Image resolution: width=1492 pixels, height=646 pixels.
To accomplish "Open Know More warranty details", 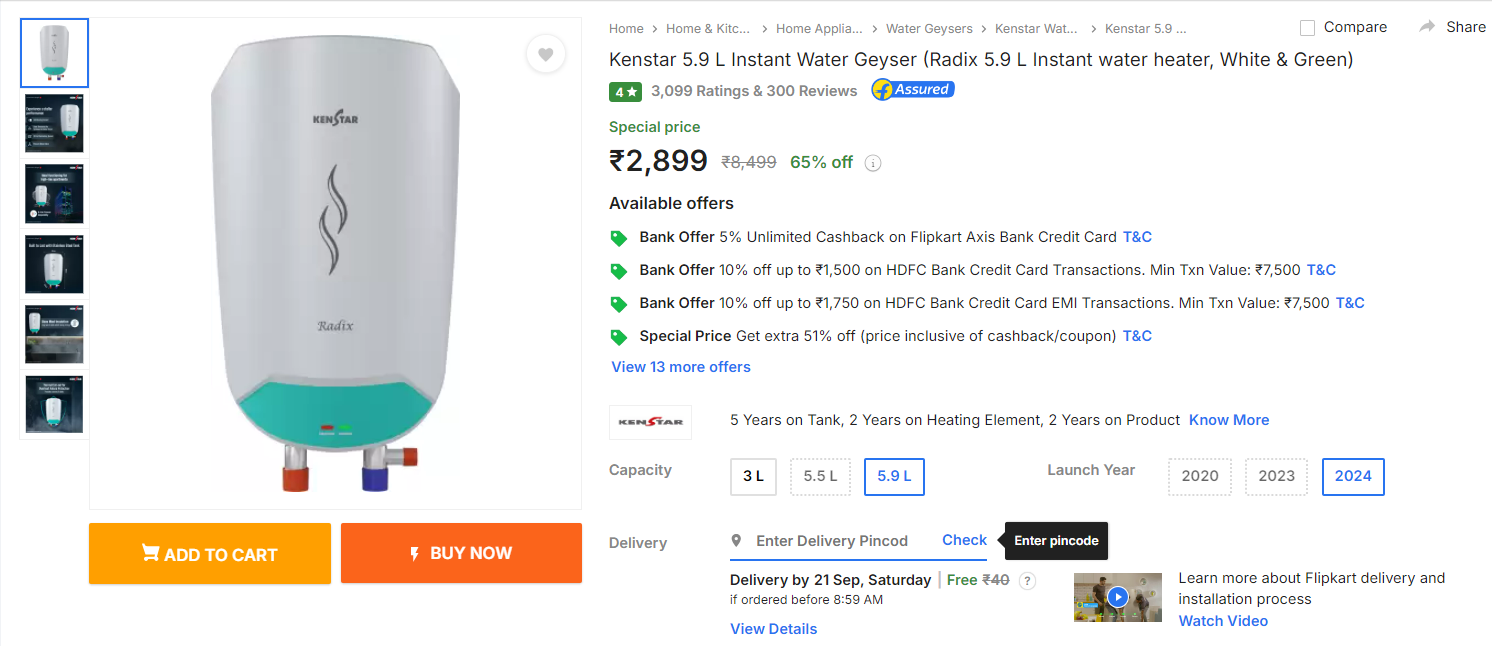I will click(x=1229, y=420).
